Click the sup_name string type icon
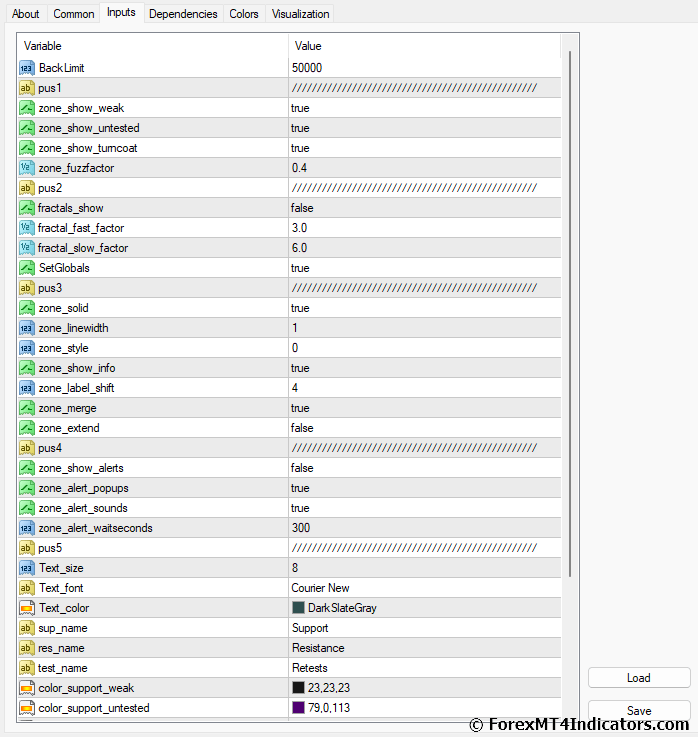 click(27, 628)
